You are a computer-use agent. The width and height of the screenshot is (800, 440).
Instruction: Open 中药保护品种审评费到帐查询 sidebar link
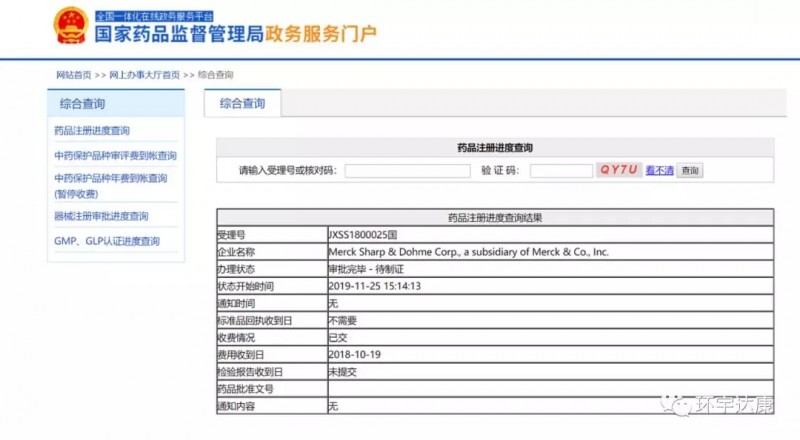click(115, 156)
